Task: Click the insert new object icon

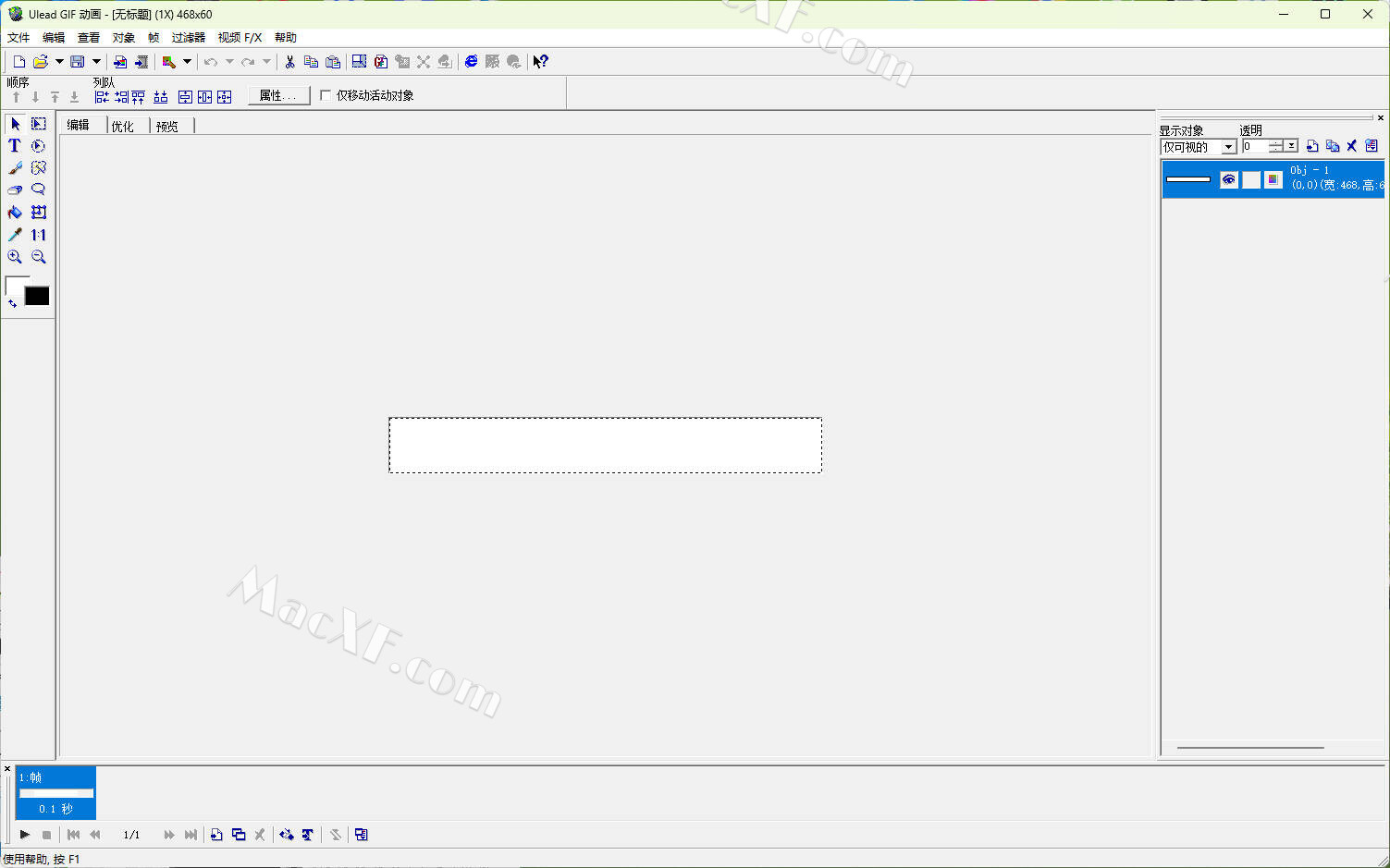Action: coord(1312,146)
